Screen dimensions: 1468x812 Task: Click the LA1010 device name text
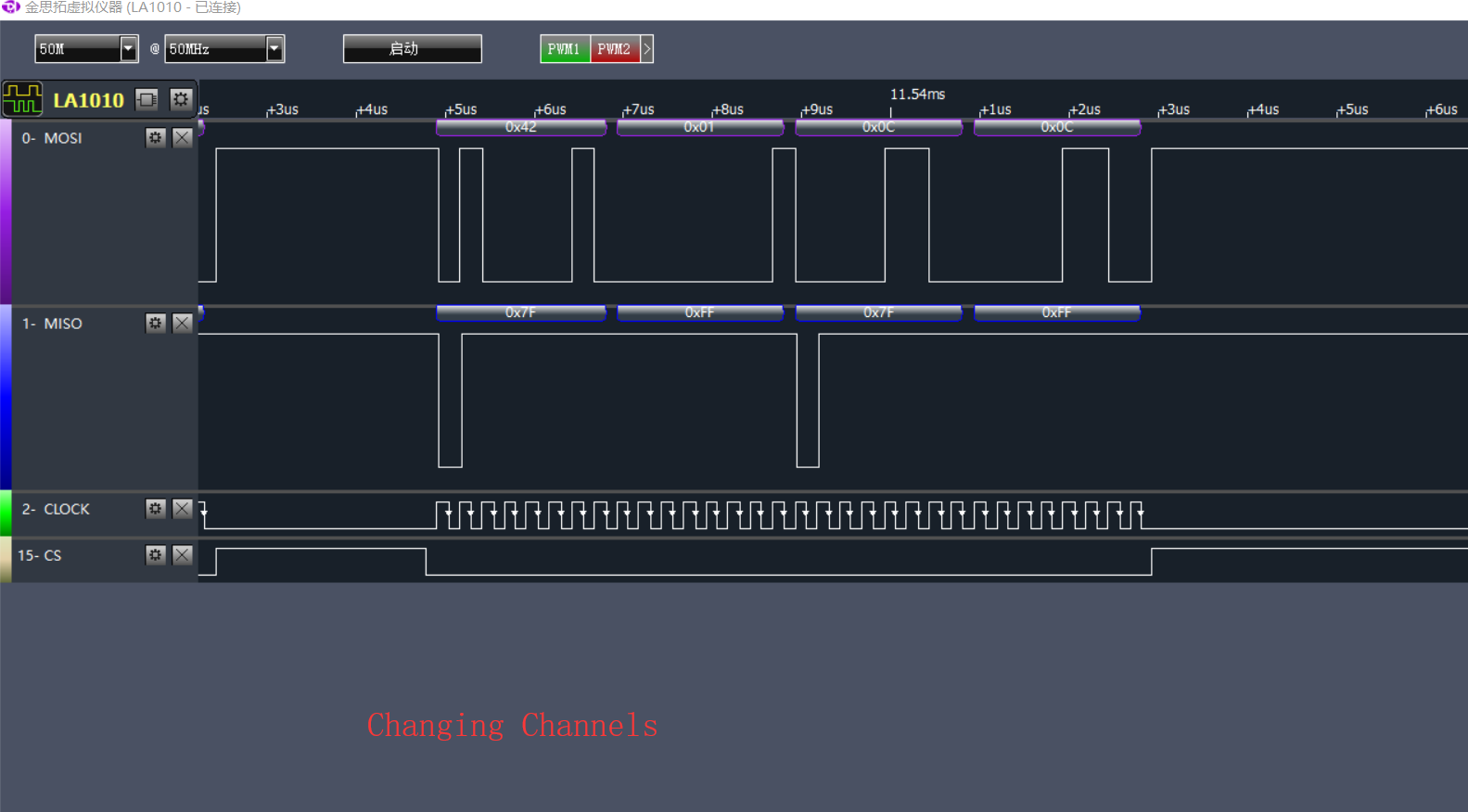(x=88, y=100)
